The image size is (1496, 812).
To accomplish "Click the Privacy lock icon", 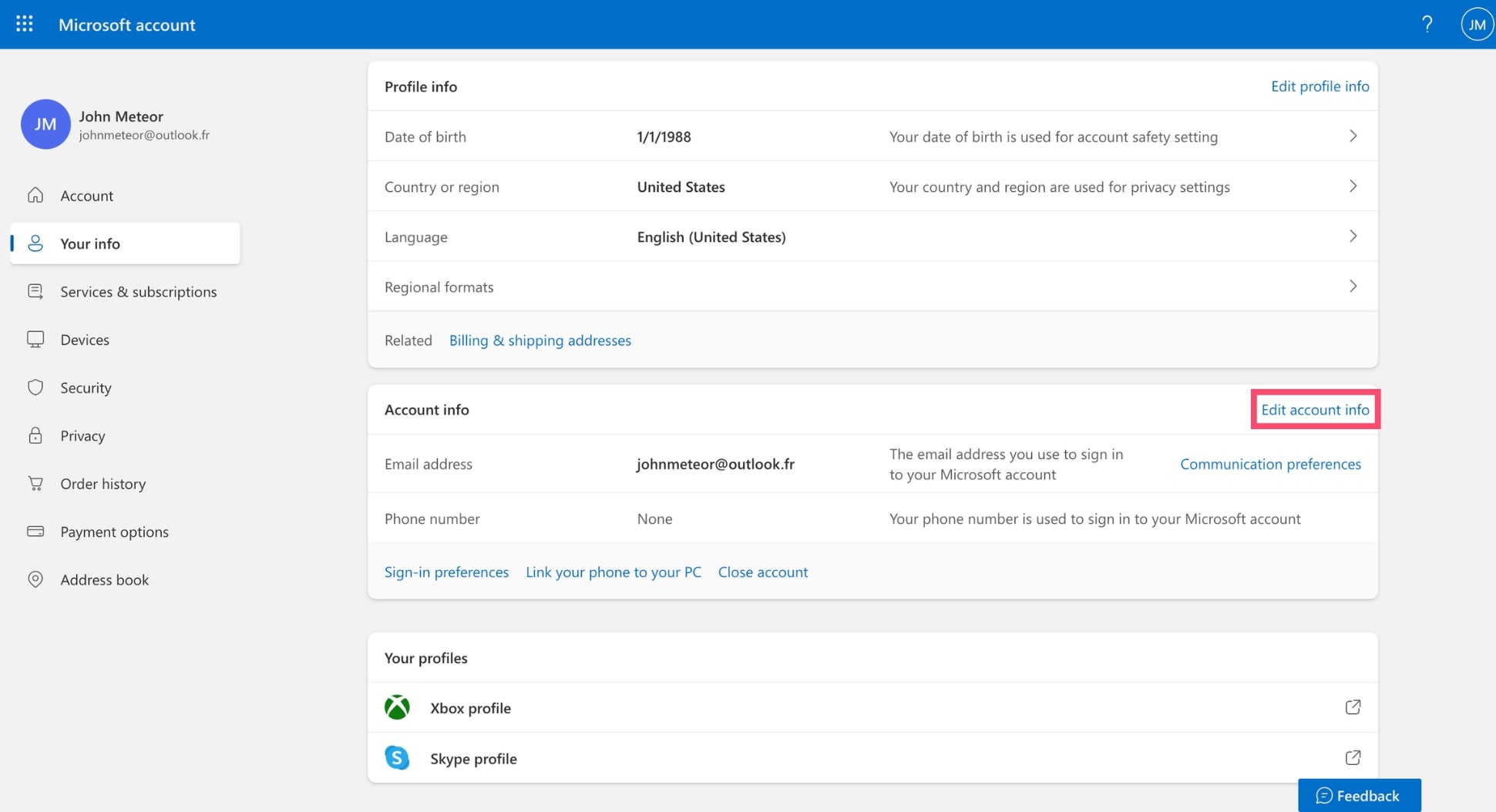I will pyautogui.click(x=35, y=435).
